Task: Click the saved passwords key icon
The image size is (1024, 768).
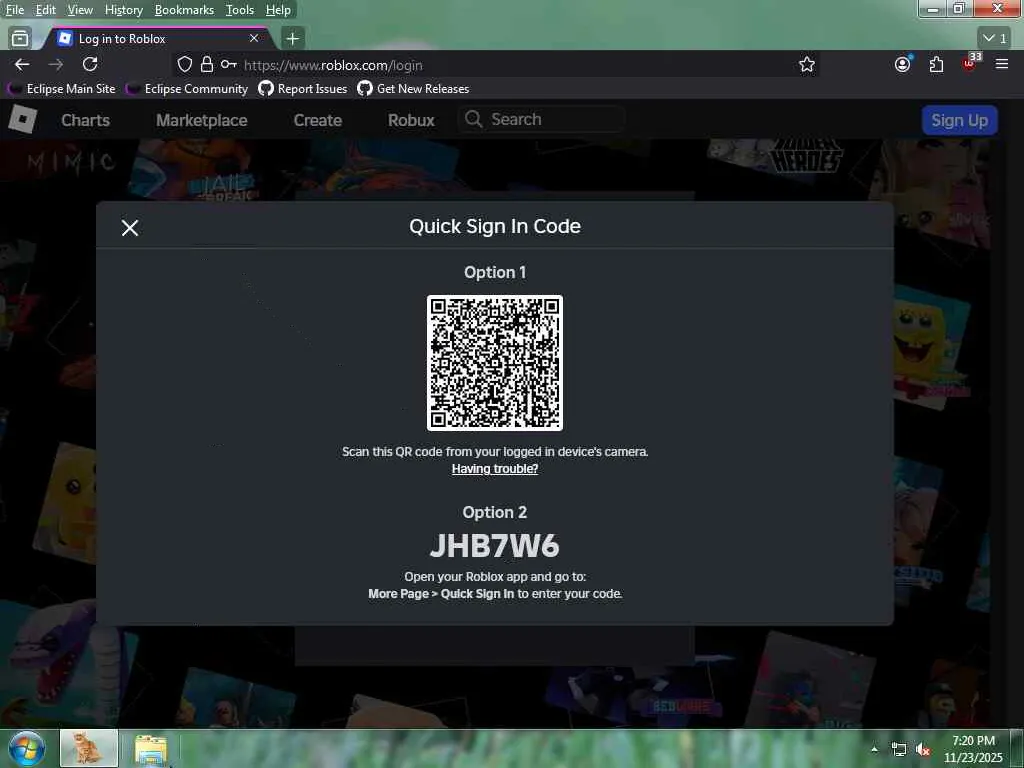Action: click(x=229, y=64)
